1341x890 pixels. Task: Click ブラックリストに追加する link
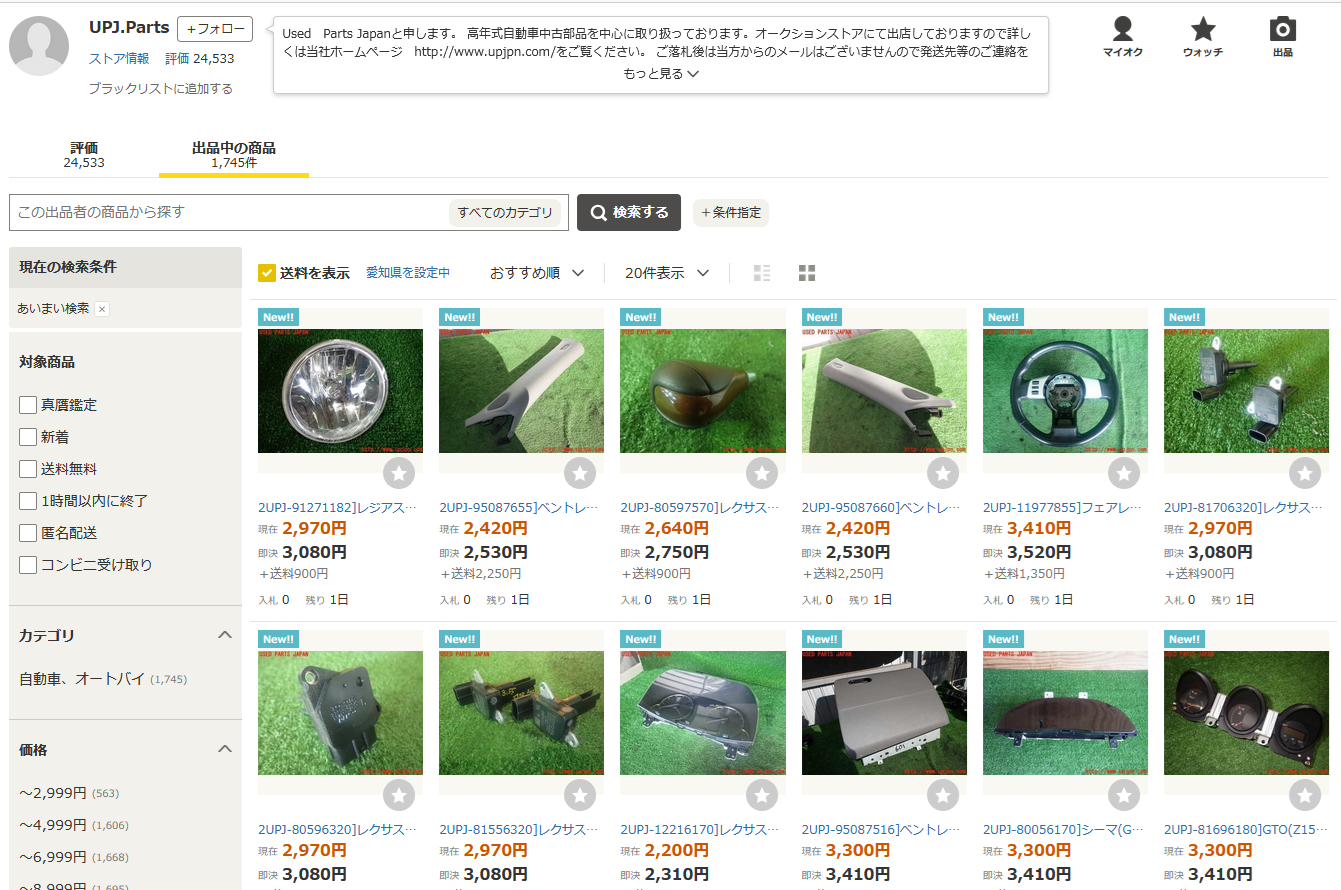[x=160, y=88]
